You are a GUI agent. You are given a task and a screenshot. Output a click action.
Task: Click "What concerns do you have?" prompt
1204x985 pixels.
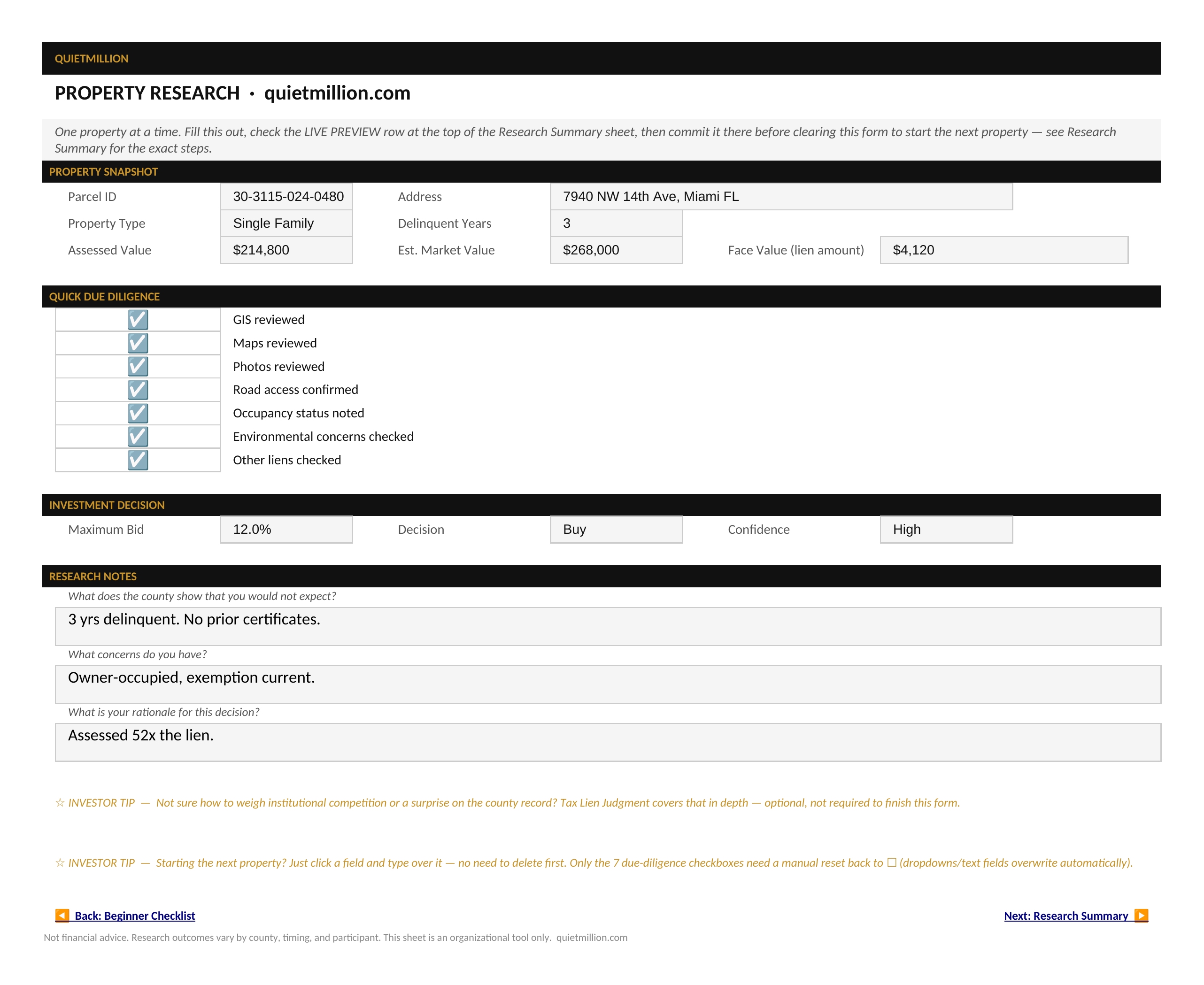tap(137, 654)
